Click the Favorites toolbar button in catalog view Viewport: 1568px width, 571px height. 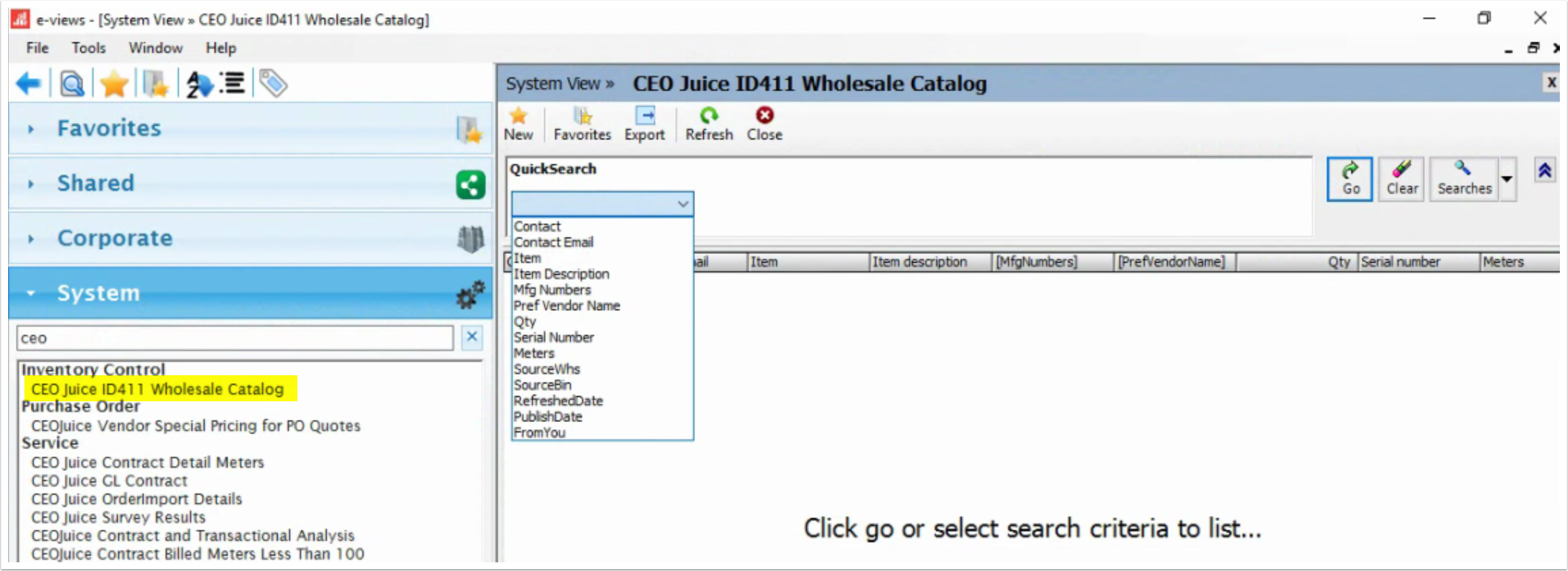pyautogui.click(x=583, y=124)
